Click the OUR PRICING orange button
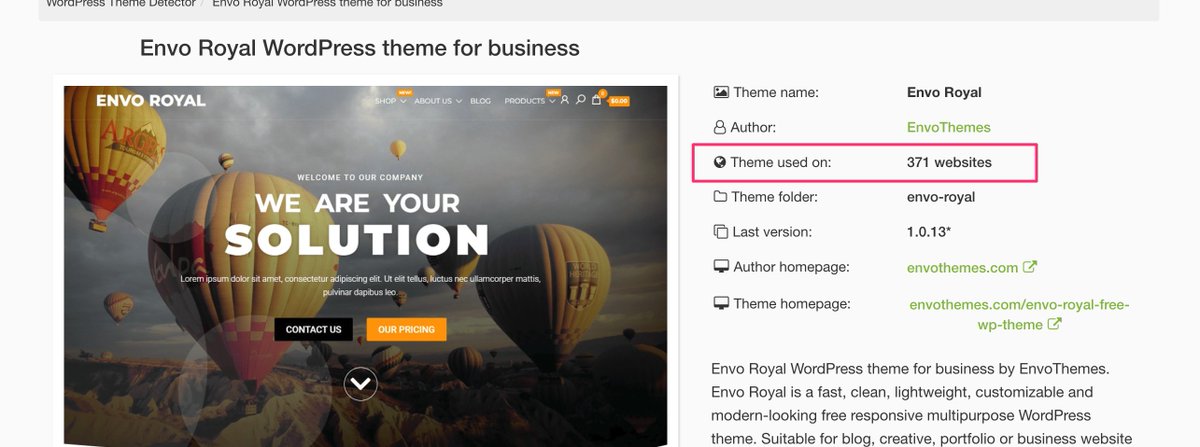Image resolution: width=1200 pixels, height=447 pixels. coord(406,329)
